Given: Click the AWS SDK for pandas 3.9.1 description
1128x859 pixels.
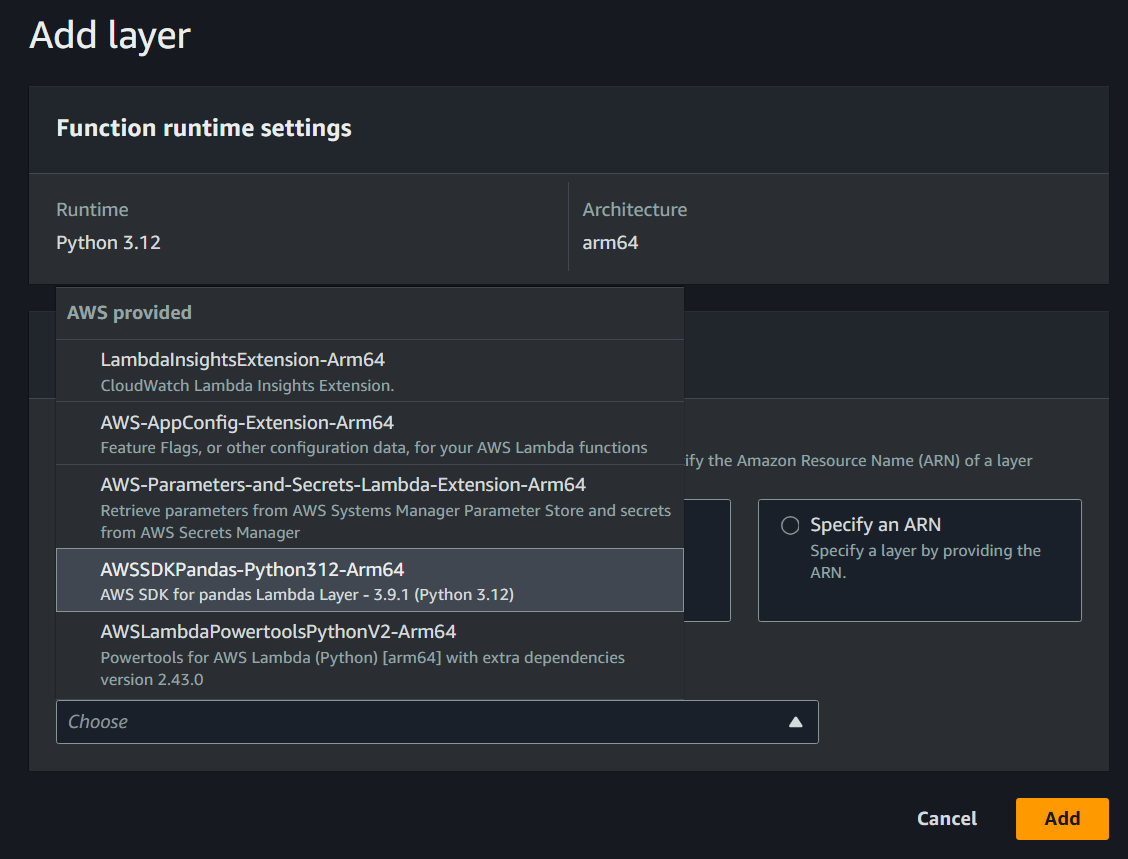Looking at the screenshot, I should tap(307, 595).
